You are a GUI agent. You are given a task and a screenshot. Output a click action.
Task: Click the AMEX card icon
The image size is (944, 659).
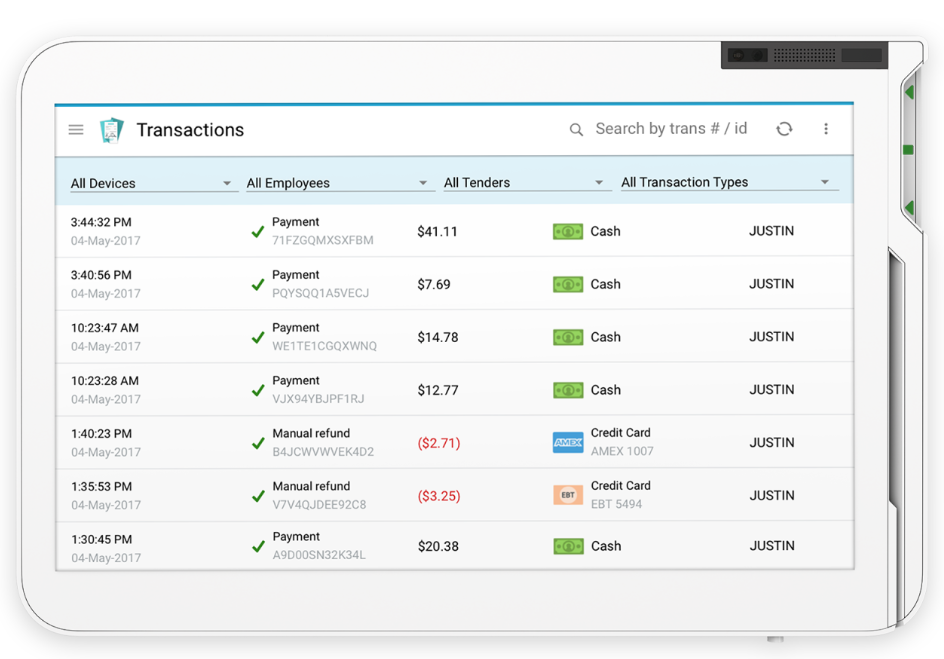[x=568, y=442]
